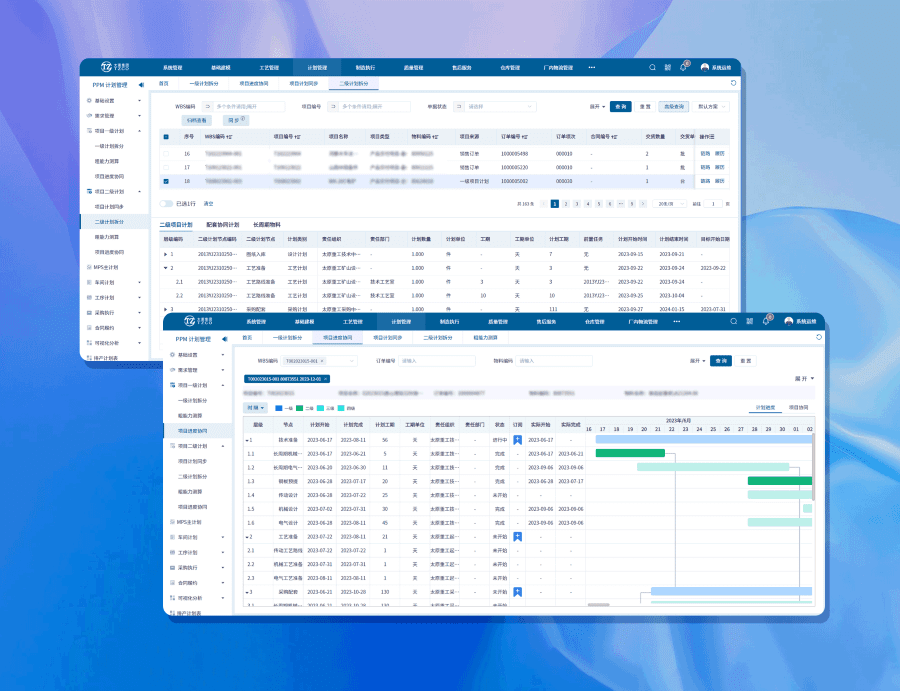Click the more (…) icon in back window nav
This screenshot has width=900, height=691.
(592, 67)
